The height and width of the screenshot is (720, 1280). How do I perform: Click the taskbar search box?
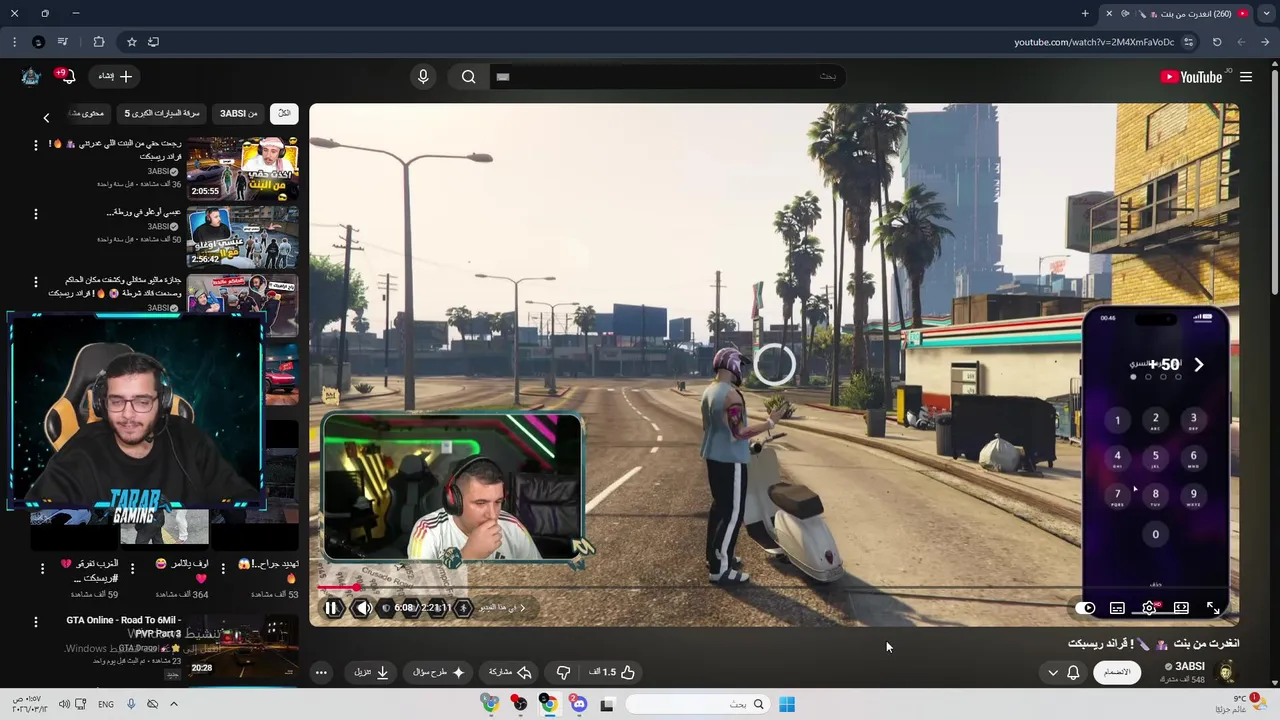pyautogui.click(x=698, y=705)
